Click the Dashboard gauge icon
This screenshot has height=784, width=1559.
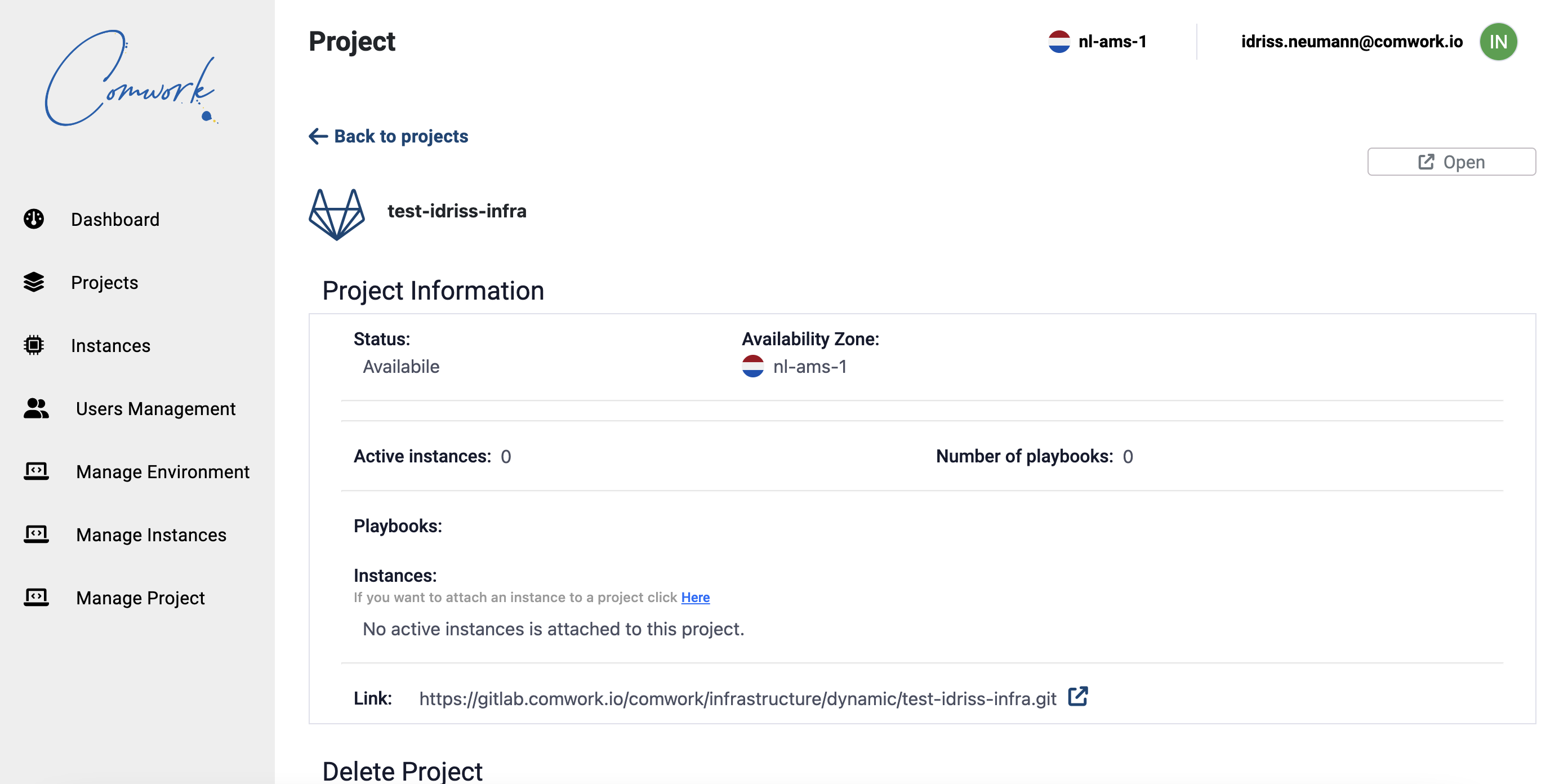34,219
